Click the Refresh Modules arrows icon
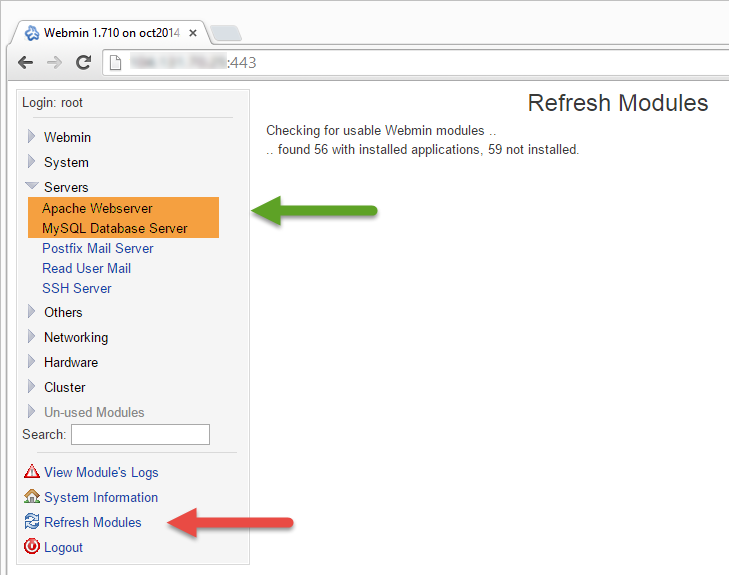Screen dimensions: 729x575 (x=32, y=522)
